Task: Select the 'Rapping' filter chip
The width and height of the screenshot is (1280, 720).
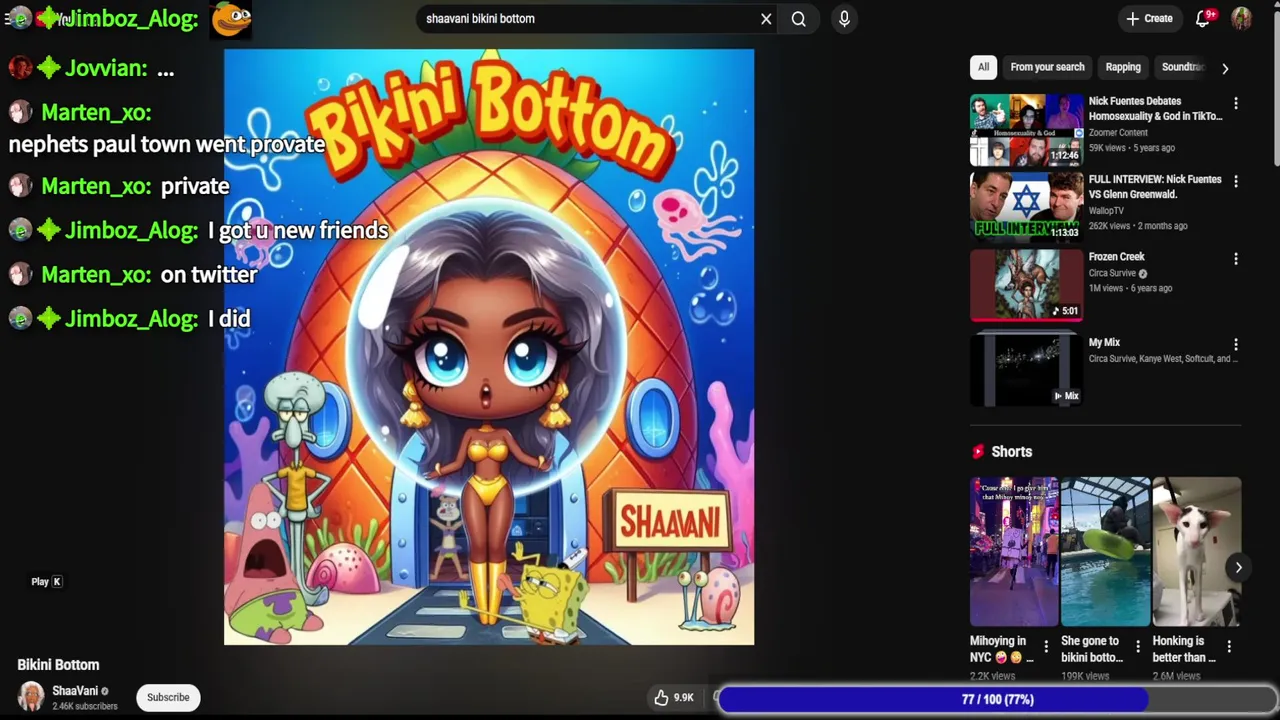Action: 1123,67
